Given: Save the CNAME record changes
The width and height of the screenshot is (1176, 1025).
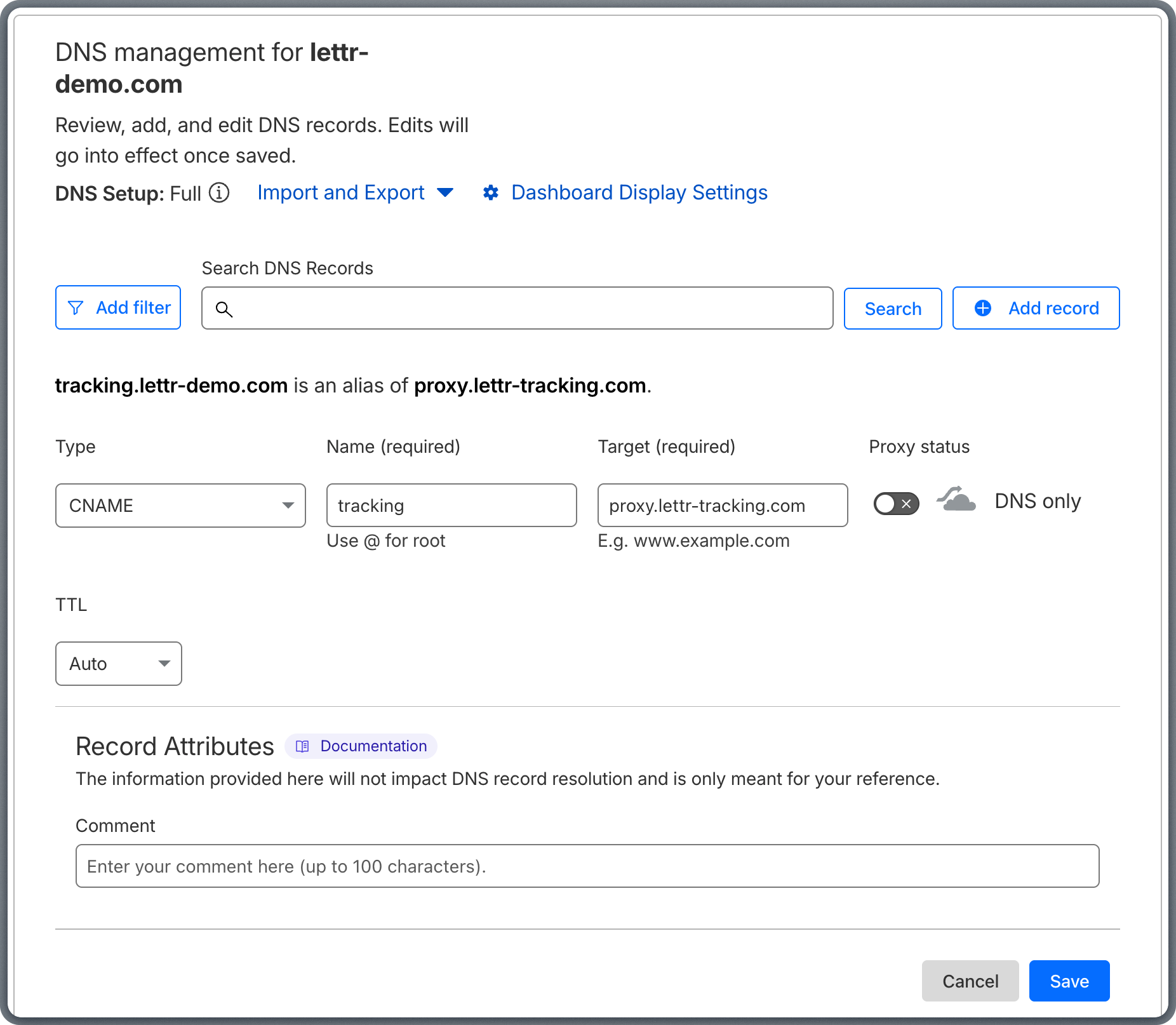Looking at the screenshot, I should [1069, 981].
